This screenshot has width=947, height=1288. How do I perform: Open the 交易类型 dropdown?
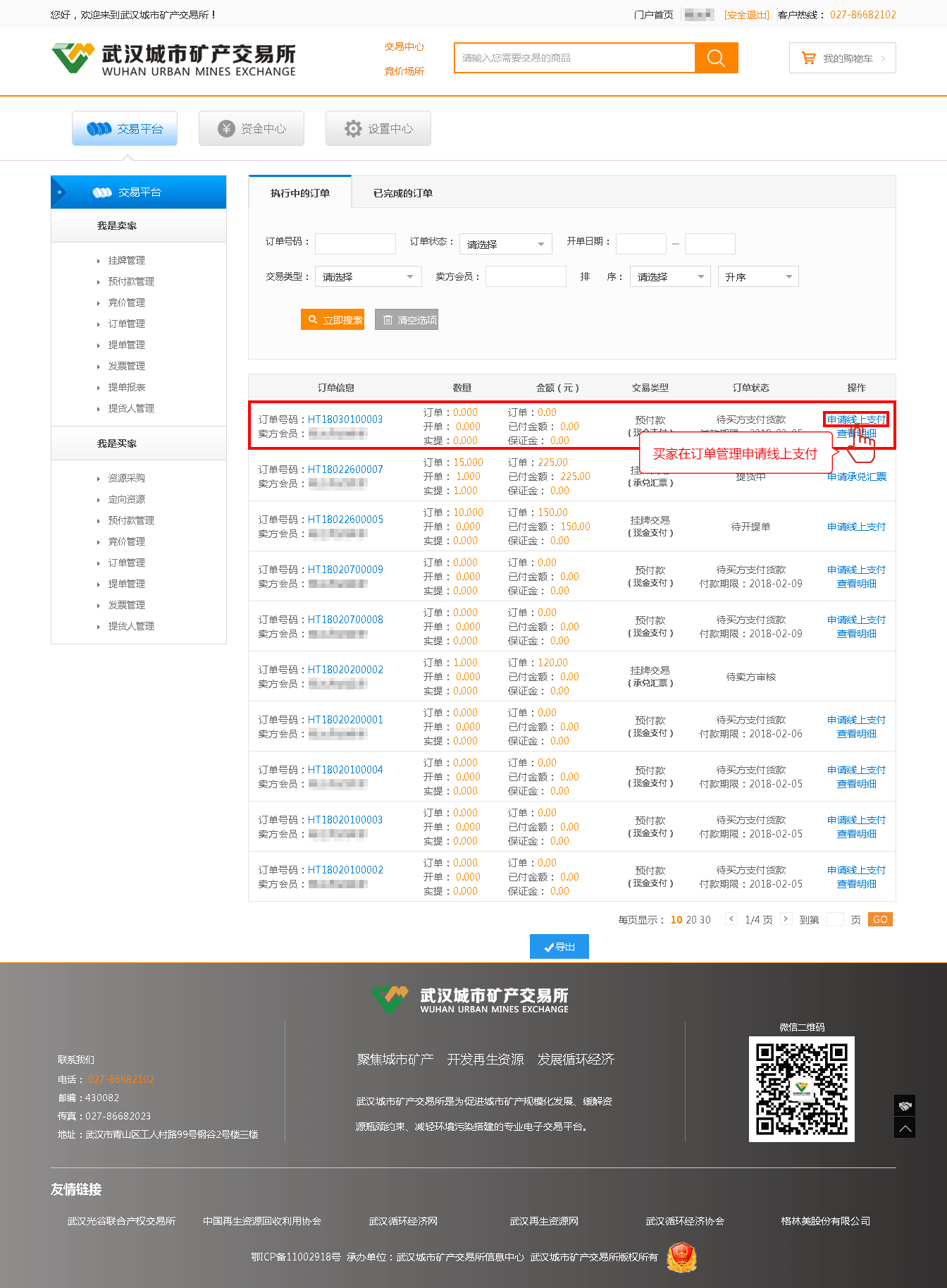(x=368, y=276)
